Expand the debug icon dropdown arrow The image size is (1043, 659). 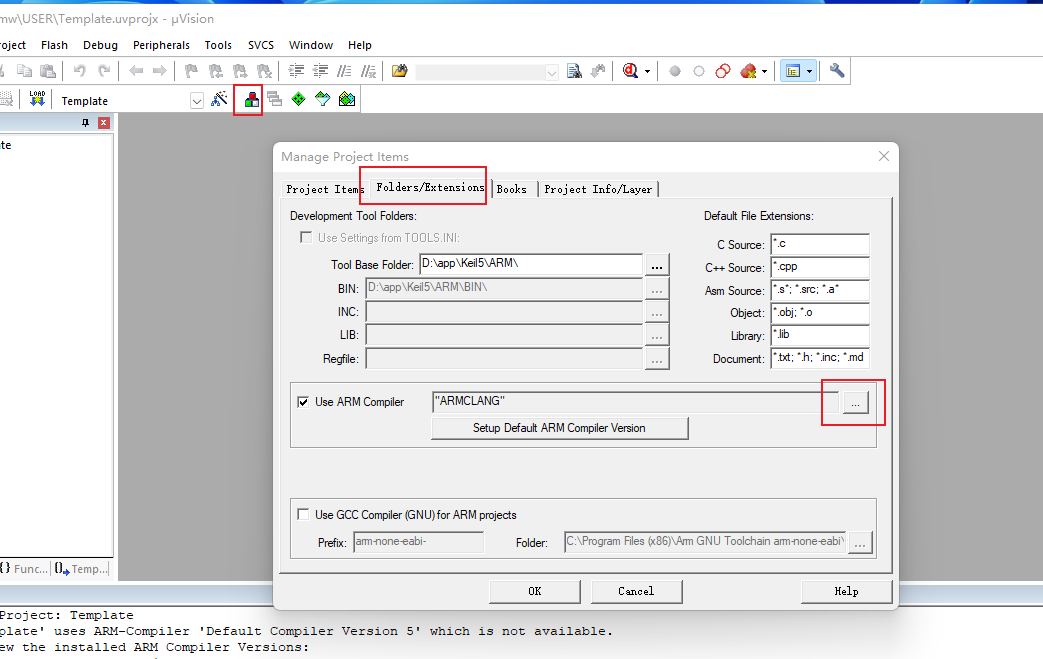point(647,71)
